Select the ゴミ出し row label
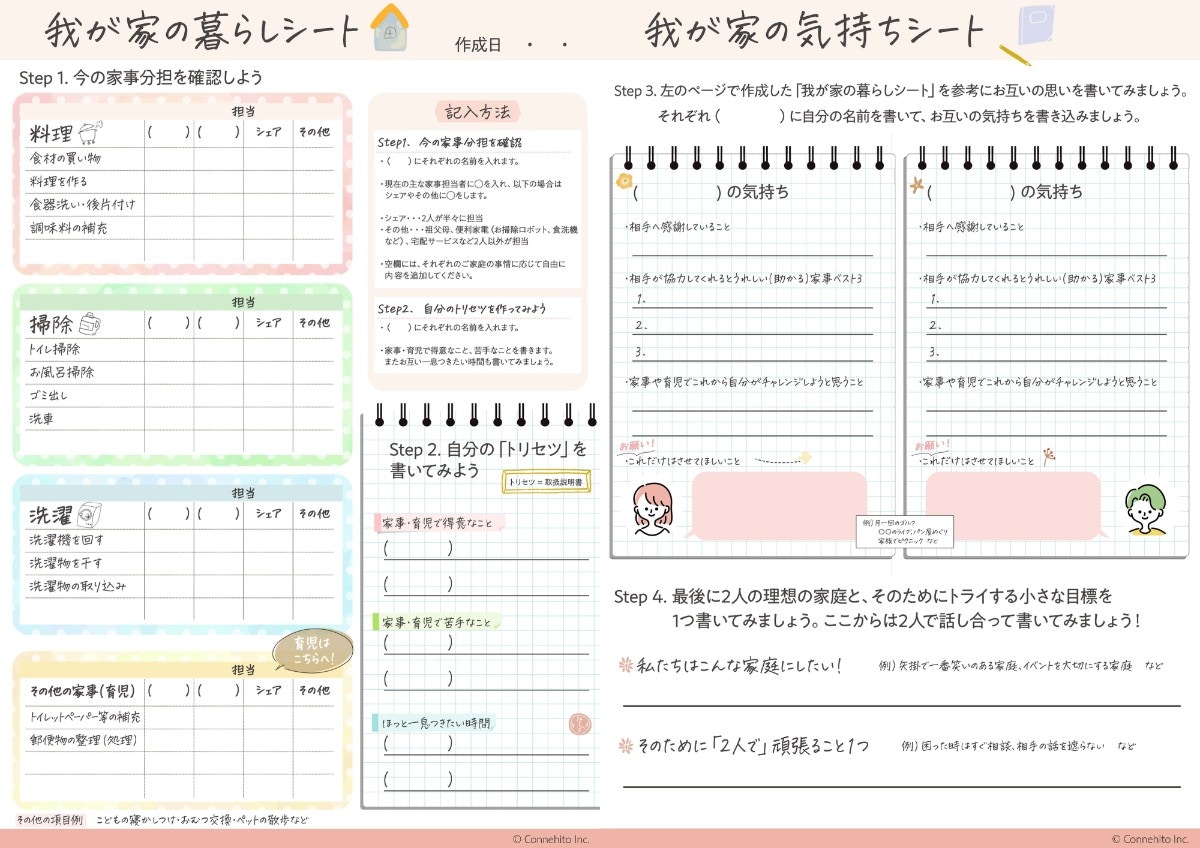1200x848 pixels. (48, 395)
